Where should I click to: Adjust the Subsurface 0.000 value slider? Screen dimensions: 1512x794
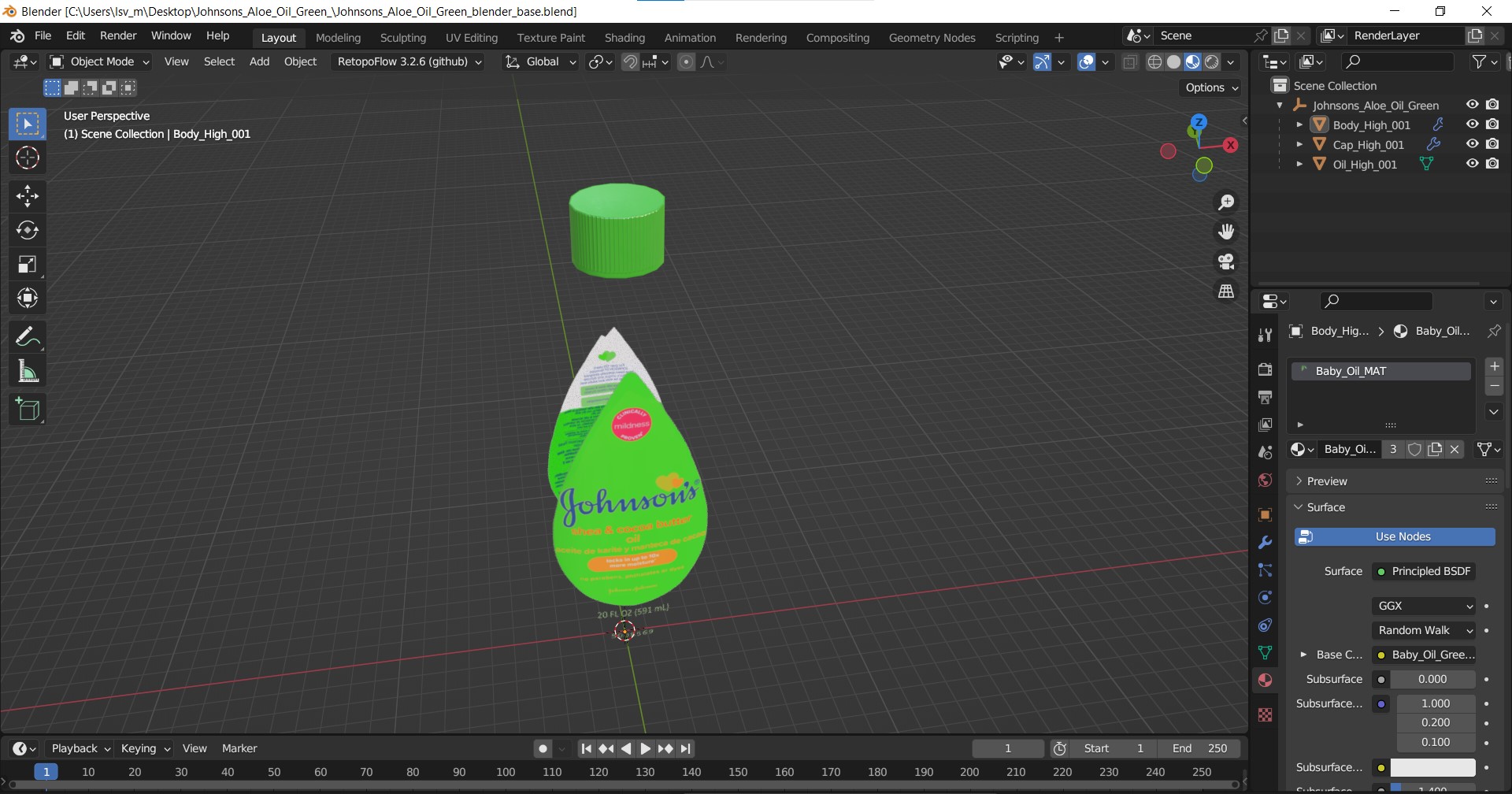coord(1432,679)
